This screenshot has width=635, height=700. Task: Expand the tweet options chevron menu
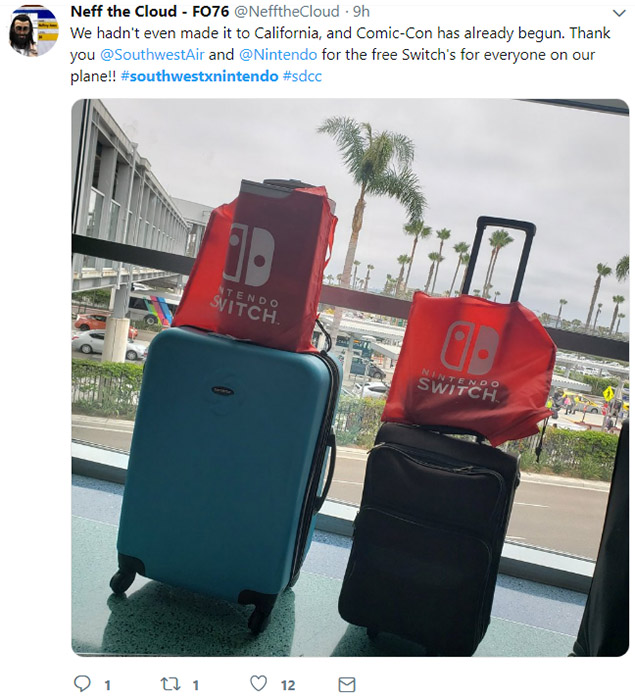619,13
